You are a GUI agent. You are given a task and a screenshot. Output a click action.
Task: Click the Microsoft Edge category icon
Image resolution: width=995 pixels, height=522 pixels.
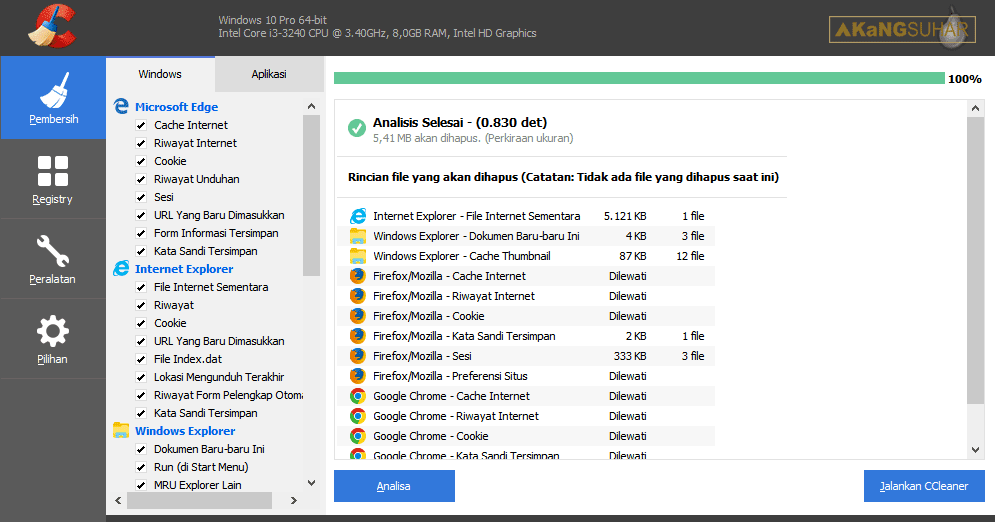pyautogui.click(x=121, y=107)
